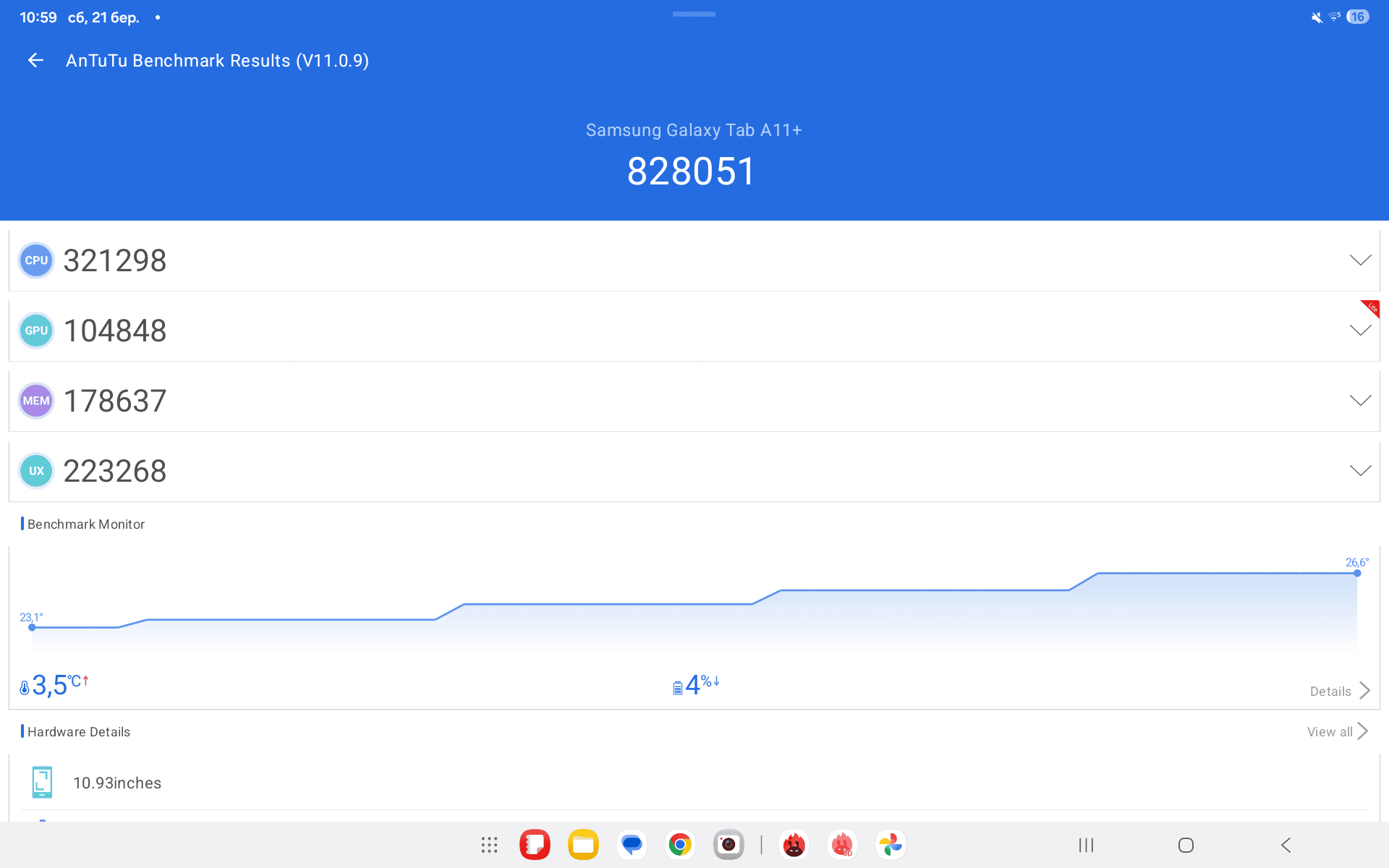This screenshot has width=1389, height=868.
Task: Tap the system back navigation button
Action: [x=1286, y=845]
